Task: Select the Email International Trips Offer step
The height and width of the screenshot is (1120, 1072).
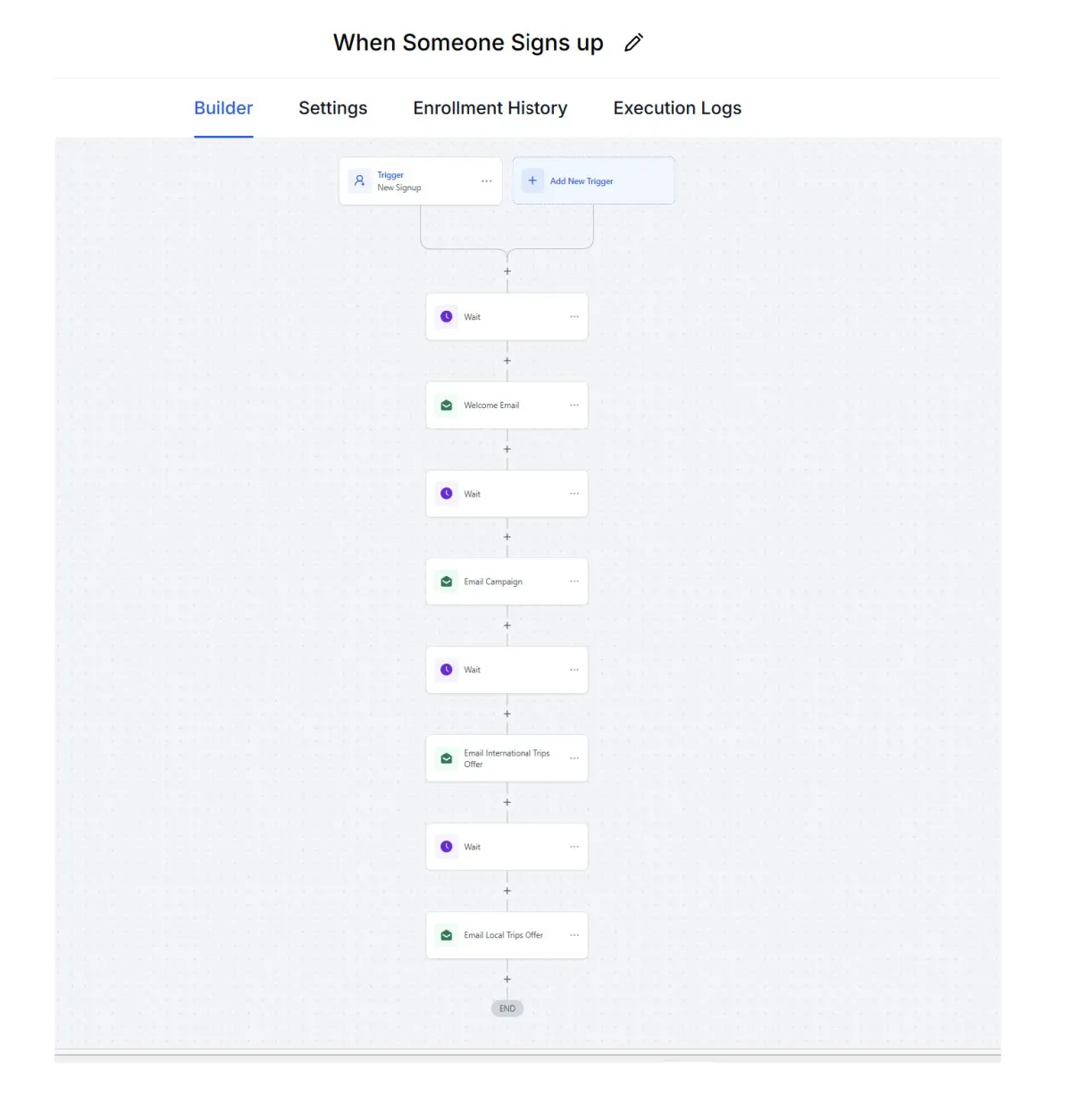Action: pyautogui.click(x=507, y=758)
